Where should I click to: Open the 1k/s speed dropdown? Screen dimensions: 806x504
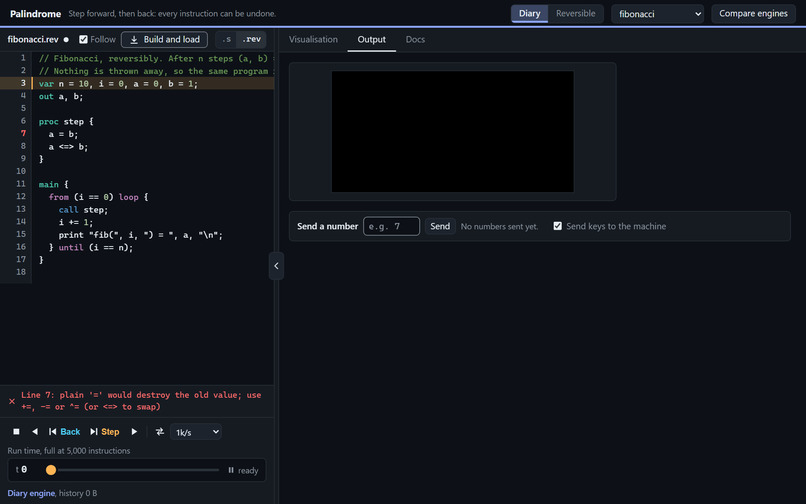tap(196, 432)
